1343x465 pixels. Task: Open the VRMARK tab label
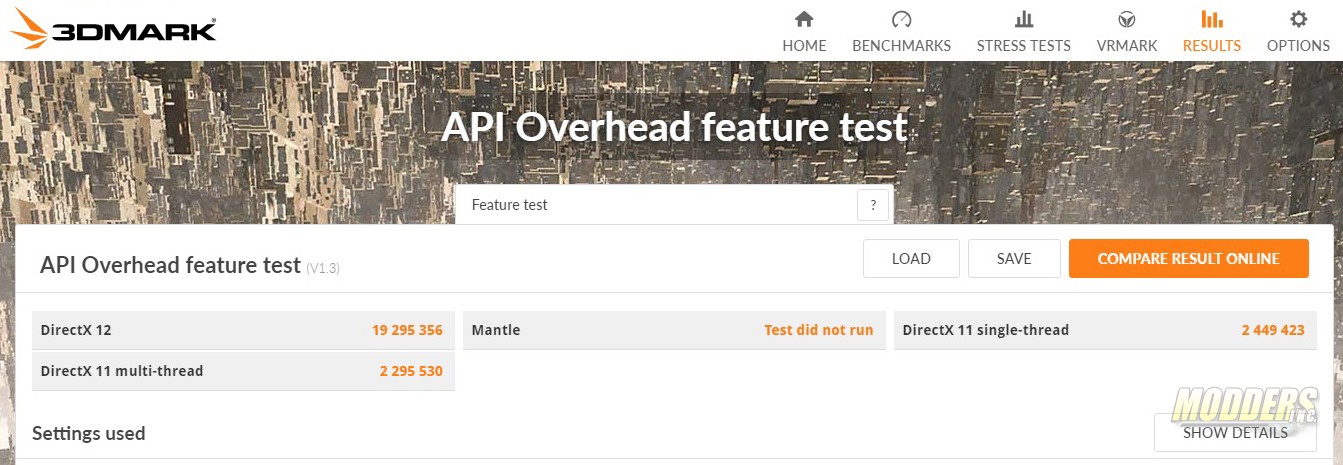point(1126,45)
